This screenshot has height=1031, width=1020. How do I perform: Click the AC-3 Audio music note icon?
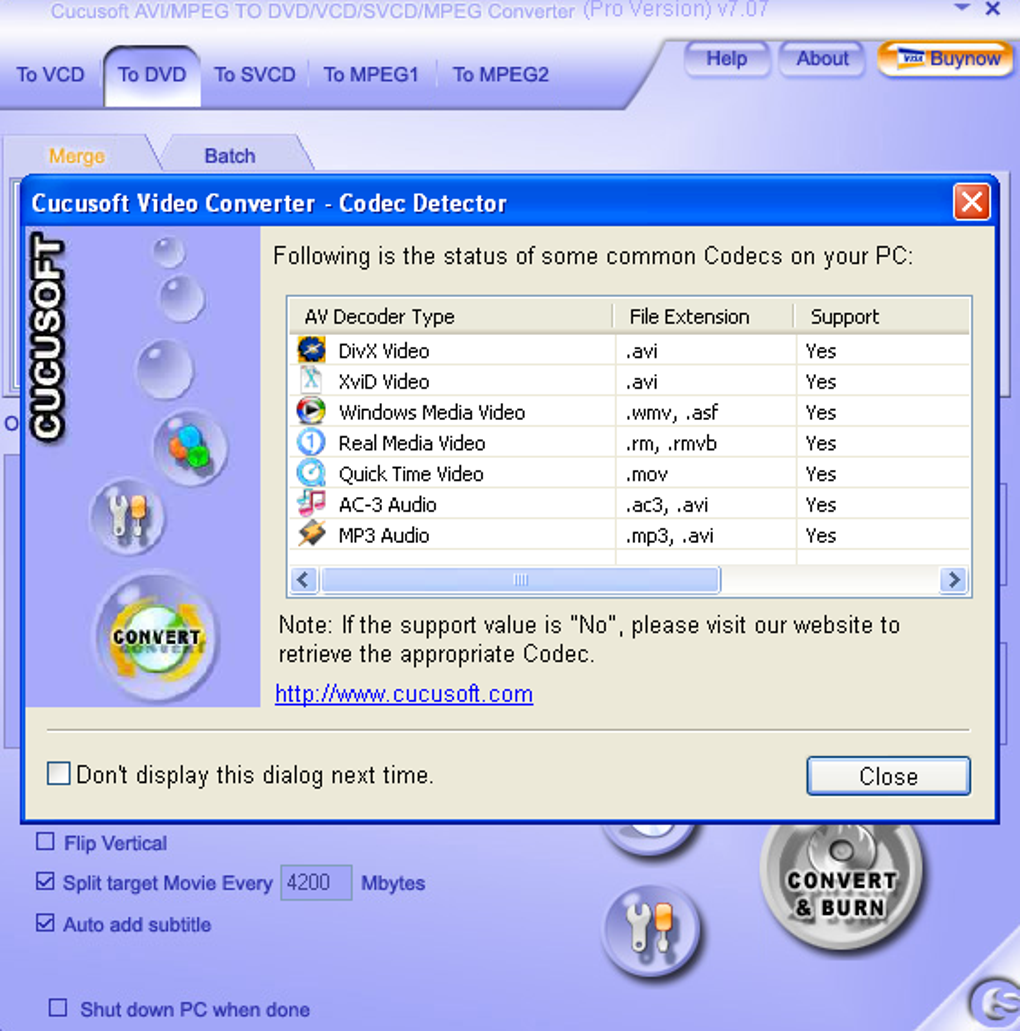311,504
